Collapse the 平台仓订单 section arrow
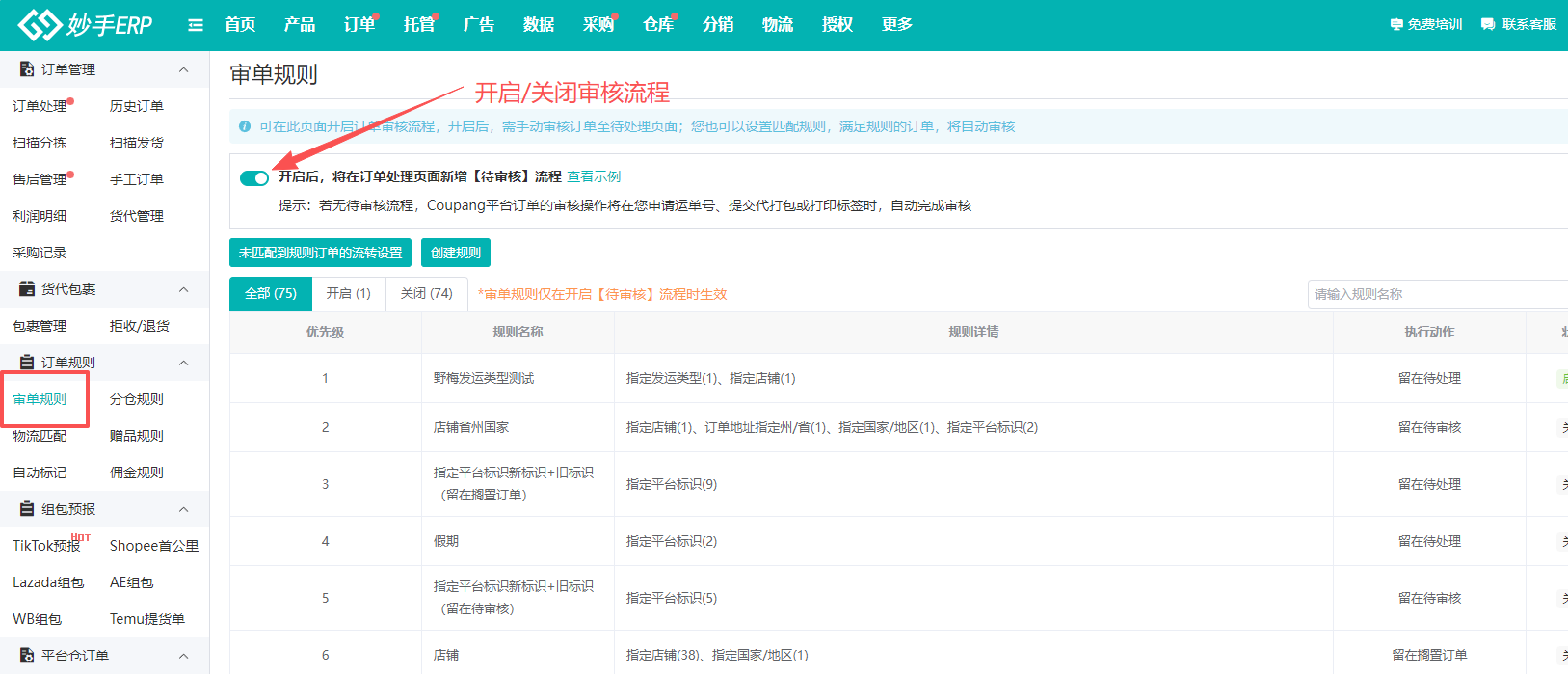This screenshot has height=674, width=1568. pos(183,656)
